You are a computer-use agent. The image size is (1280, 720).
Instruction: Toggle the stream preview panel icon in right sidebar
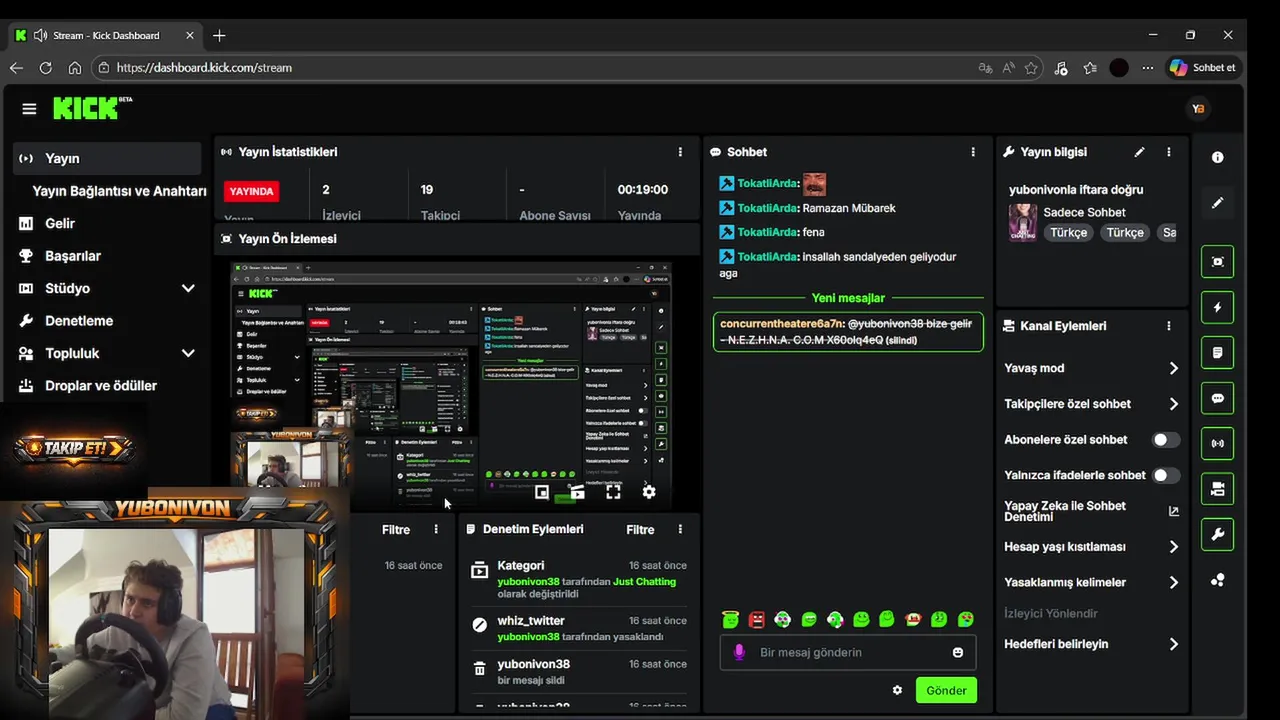click(x=1217, y=261)
